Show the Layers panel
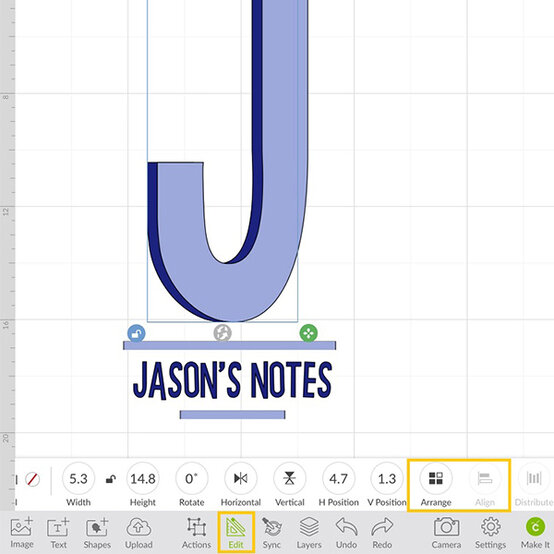Screen dimensions: 554x554 point(309,532)
